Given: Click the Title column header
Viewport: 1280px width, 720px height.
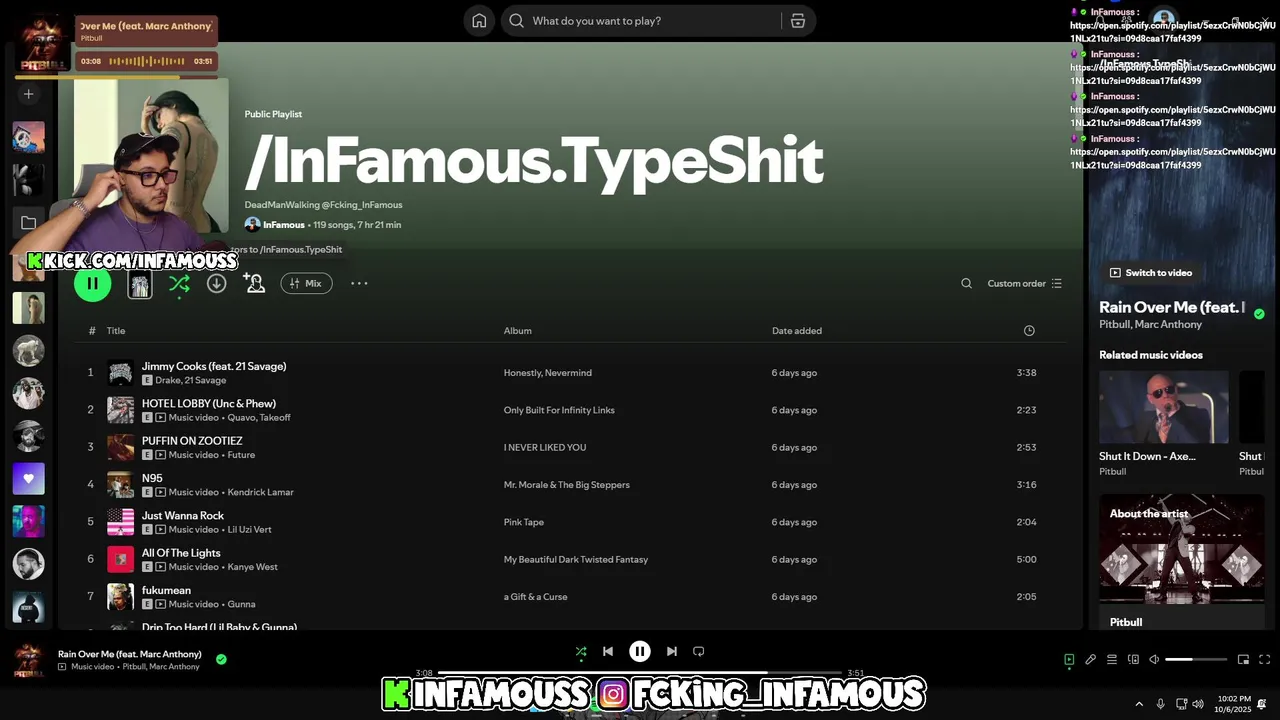Looking at the screenshot, I should 116,331.
